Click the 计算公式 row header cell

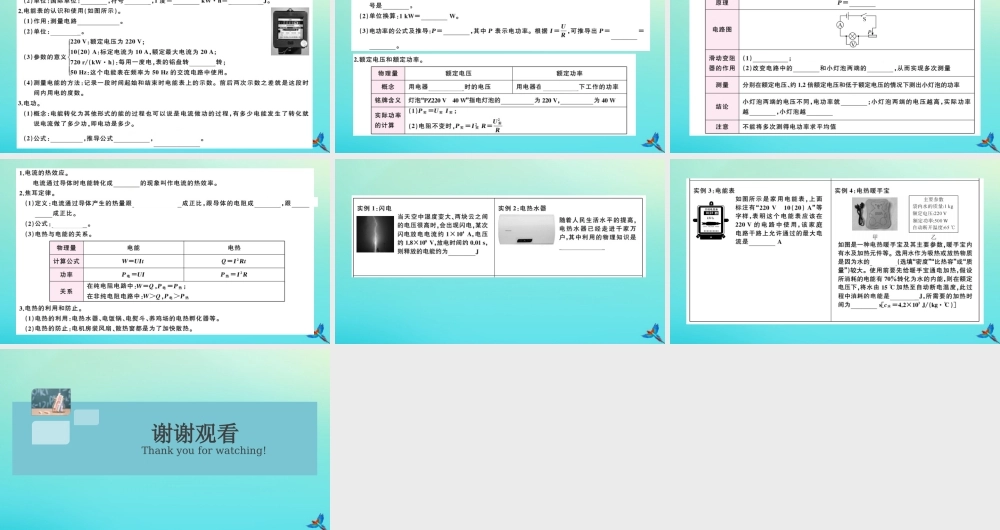66,261
